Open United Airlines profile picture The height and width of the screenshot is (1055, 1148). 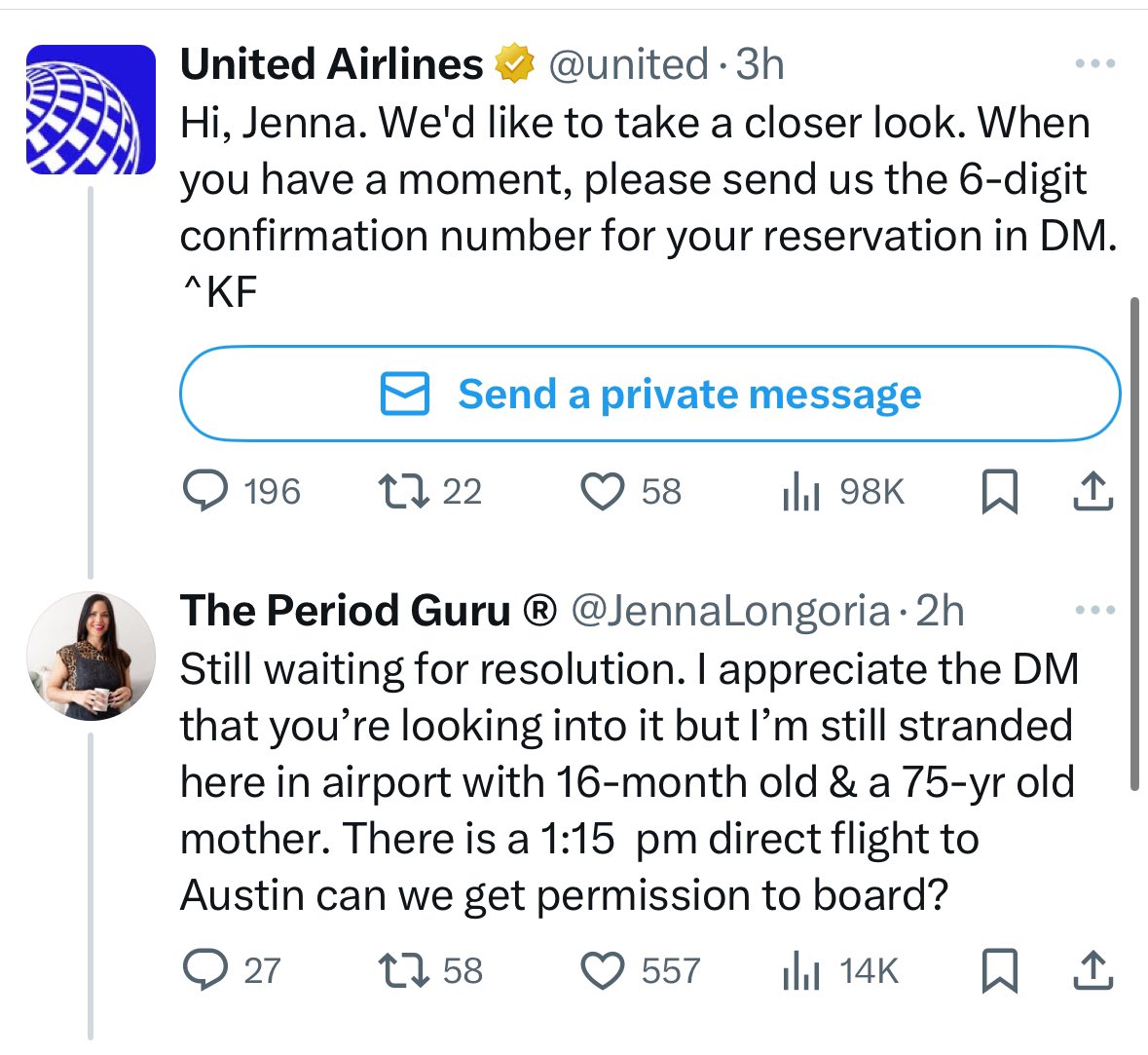point(91,109)
